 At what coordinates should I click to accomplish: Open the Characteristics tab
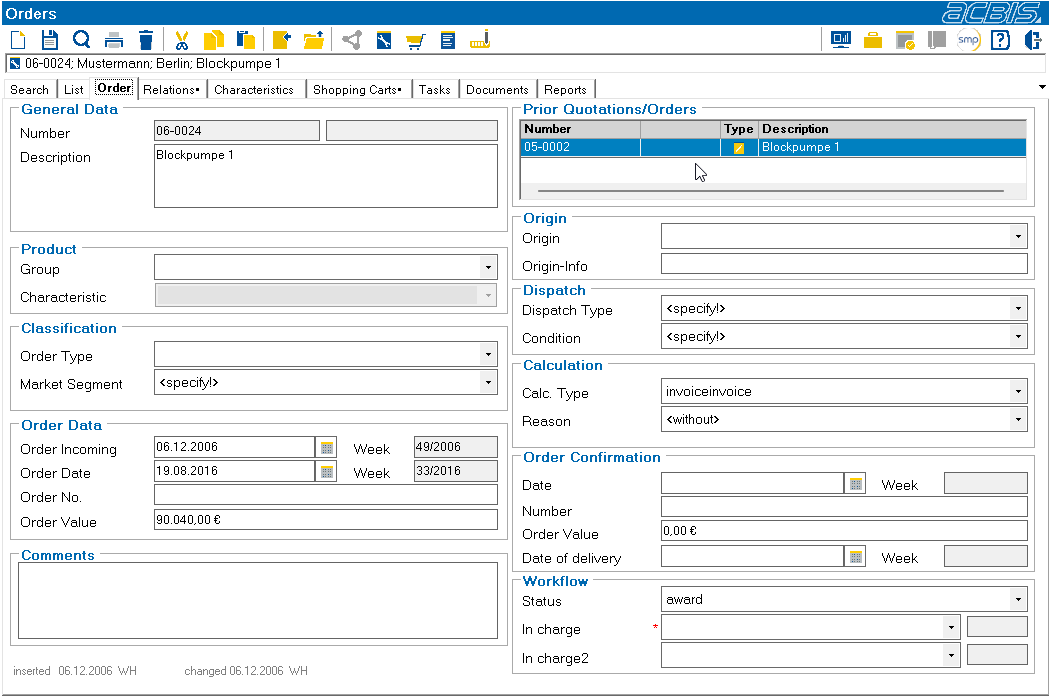coord(254,90)
